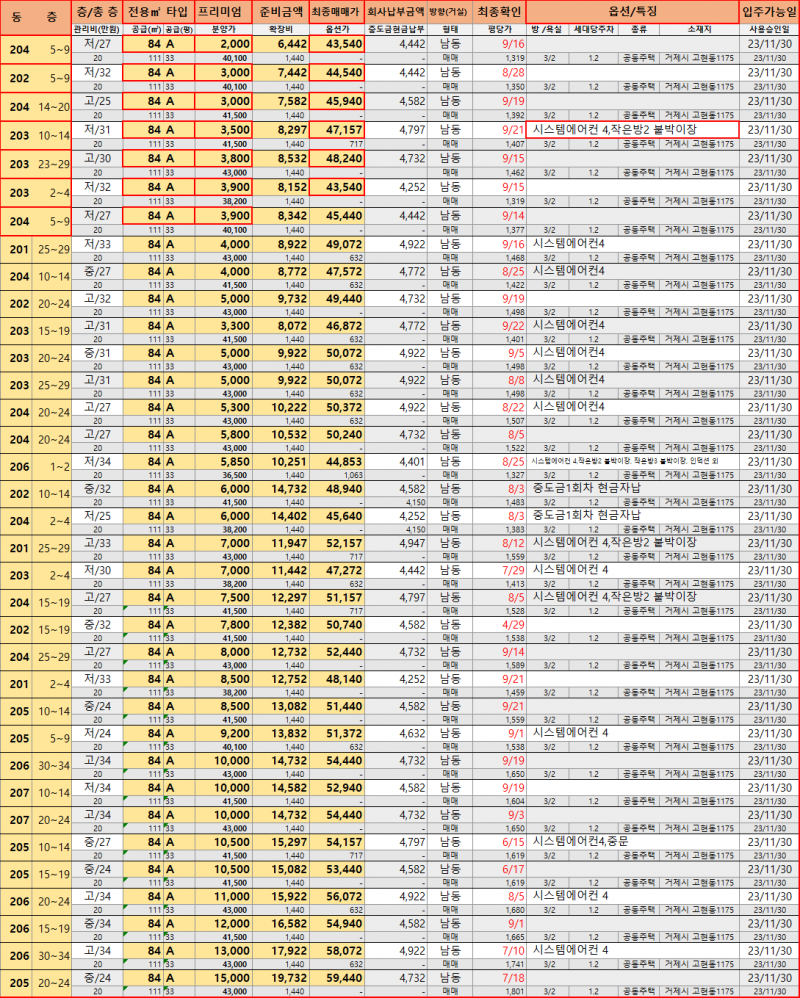
Task: Click the red date '4/29'
Action: coord(513,624)
